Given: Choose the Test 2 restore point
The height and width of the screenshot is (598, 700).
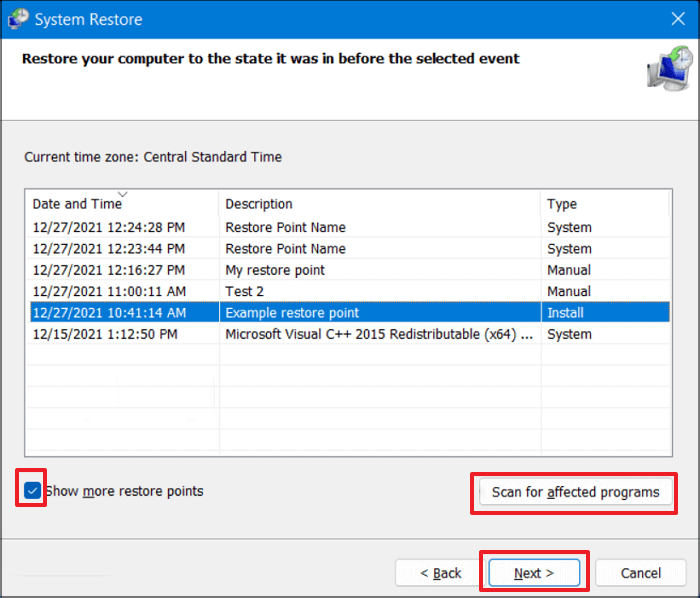Looking at the screenshot, I should coord(247,291).
